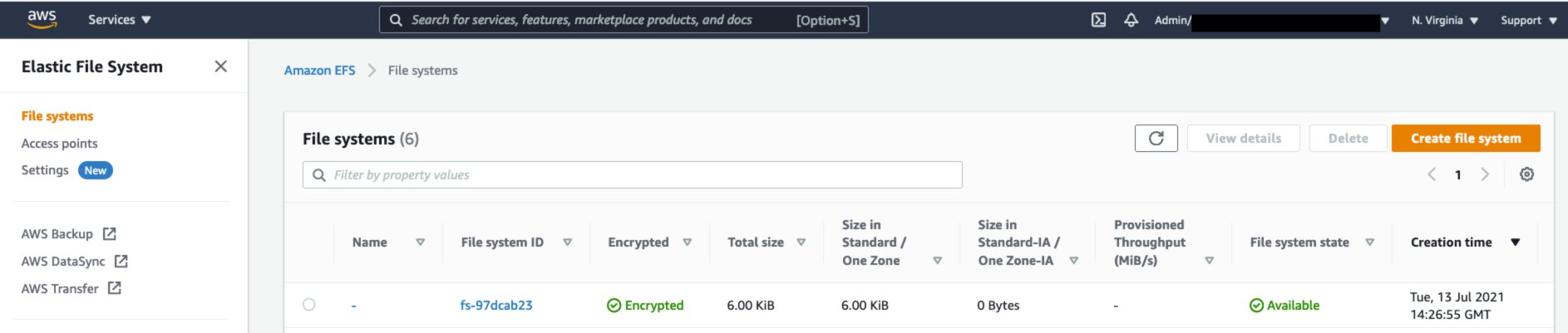Click the Amazon EFS breadcrumb link
The width and height of the screenshot is (1568, 333).
click(x=319, y=71)
